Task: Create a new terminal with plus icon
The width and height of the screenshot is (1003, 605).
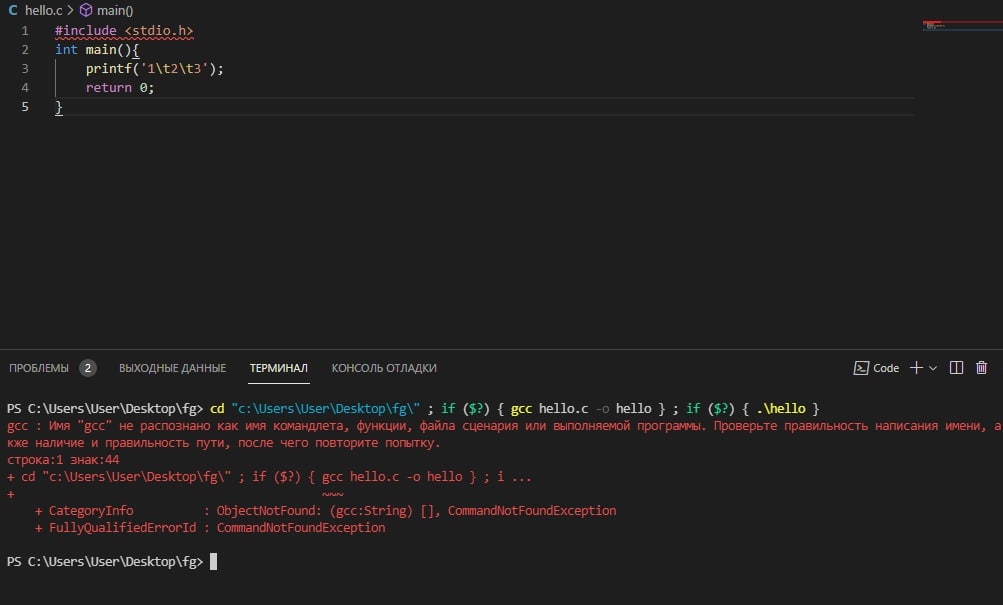Action: pos(916,368)
